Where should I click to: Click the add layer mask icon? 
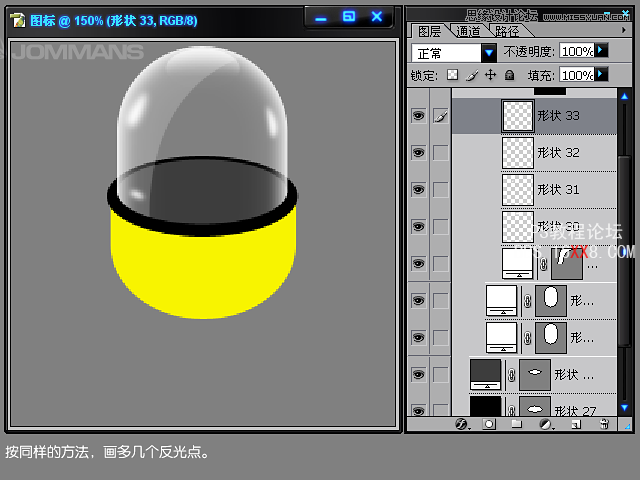tap(489, 424)
